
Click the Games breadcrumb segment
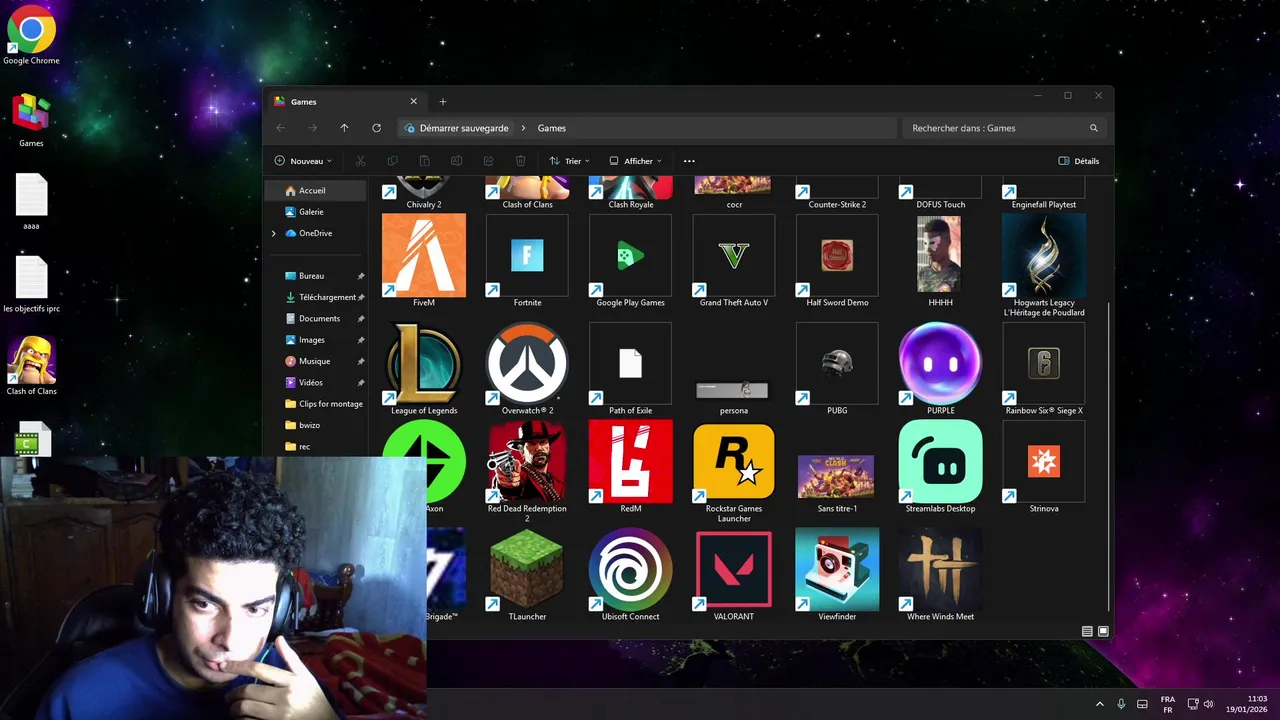tap(552, 128)
